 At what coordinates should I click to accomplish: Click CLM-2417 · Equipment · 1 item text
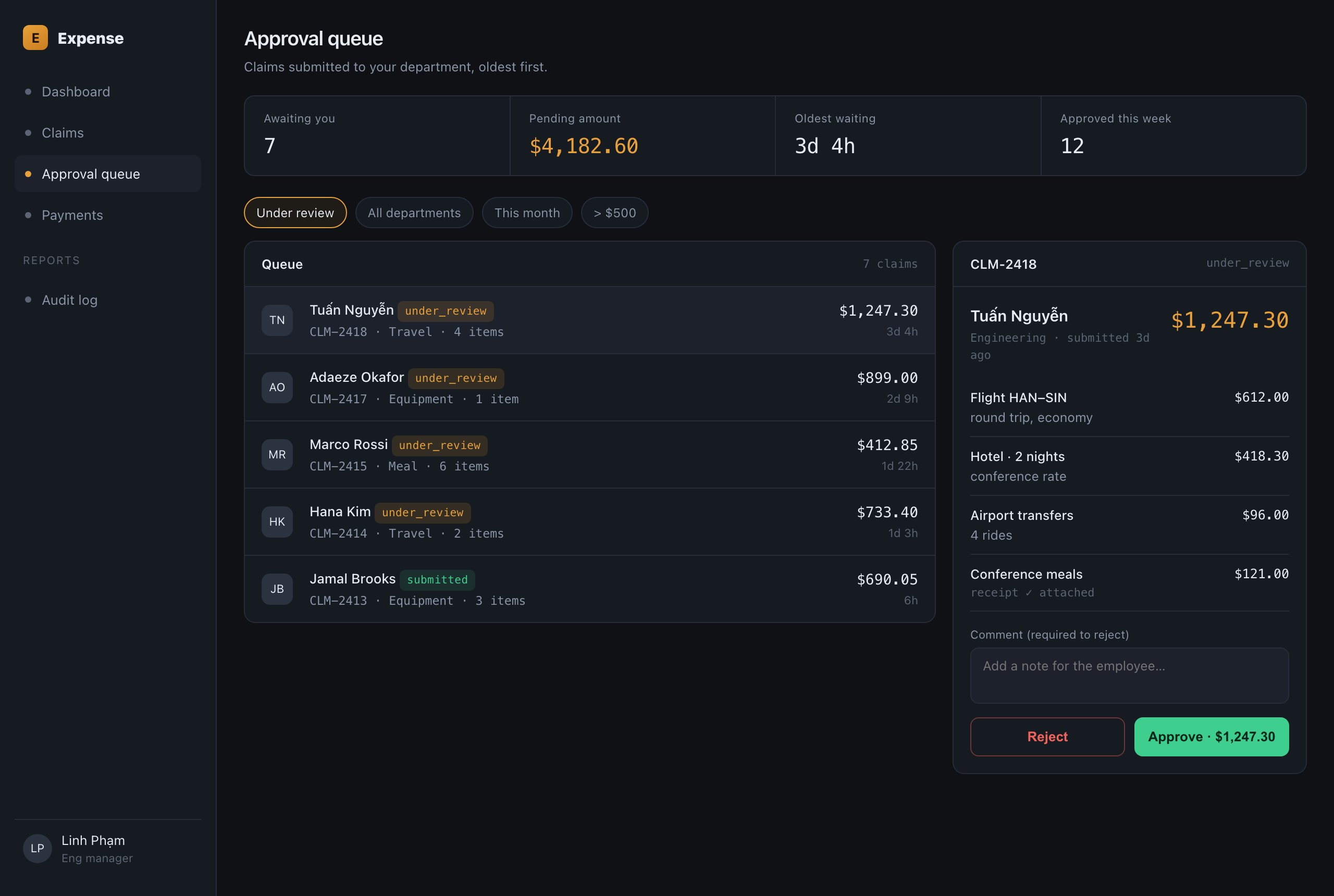tap(414, 399)
